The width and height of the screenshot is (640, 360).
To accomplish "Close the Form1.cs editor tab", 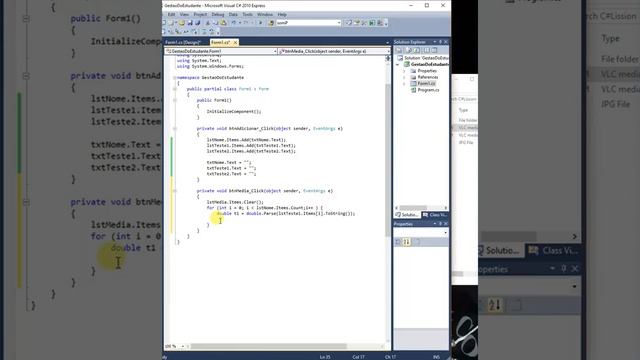I will (x=236, y=42).
